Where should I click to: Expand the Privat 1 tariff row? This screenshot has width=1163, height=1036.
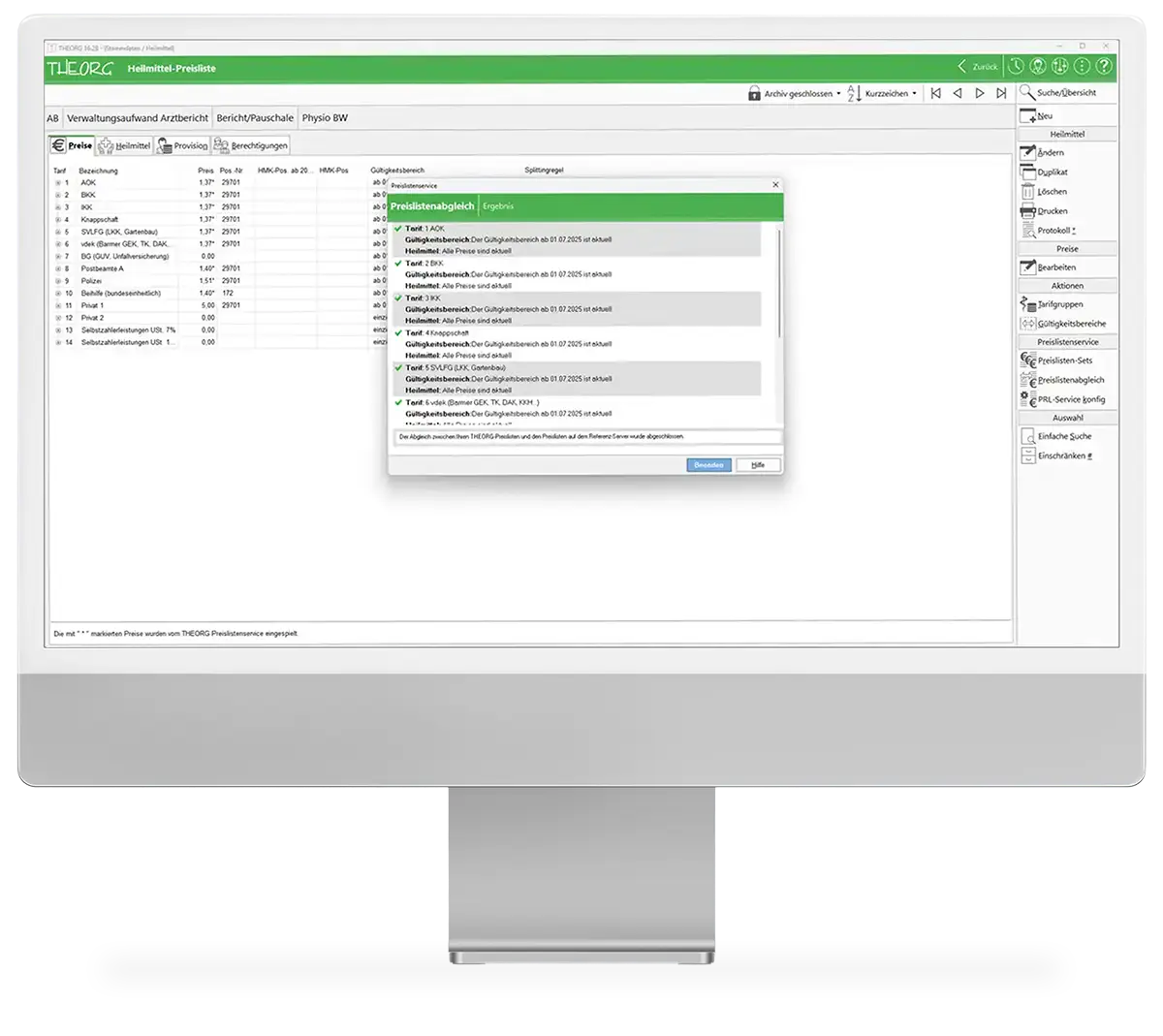tap(58, 305)
